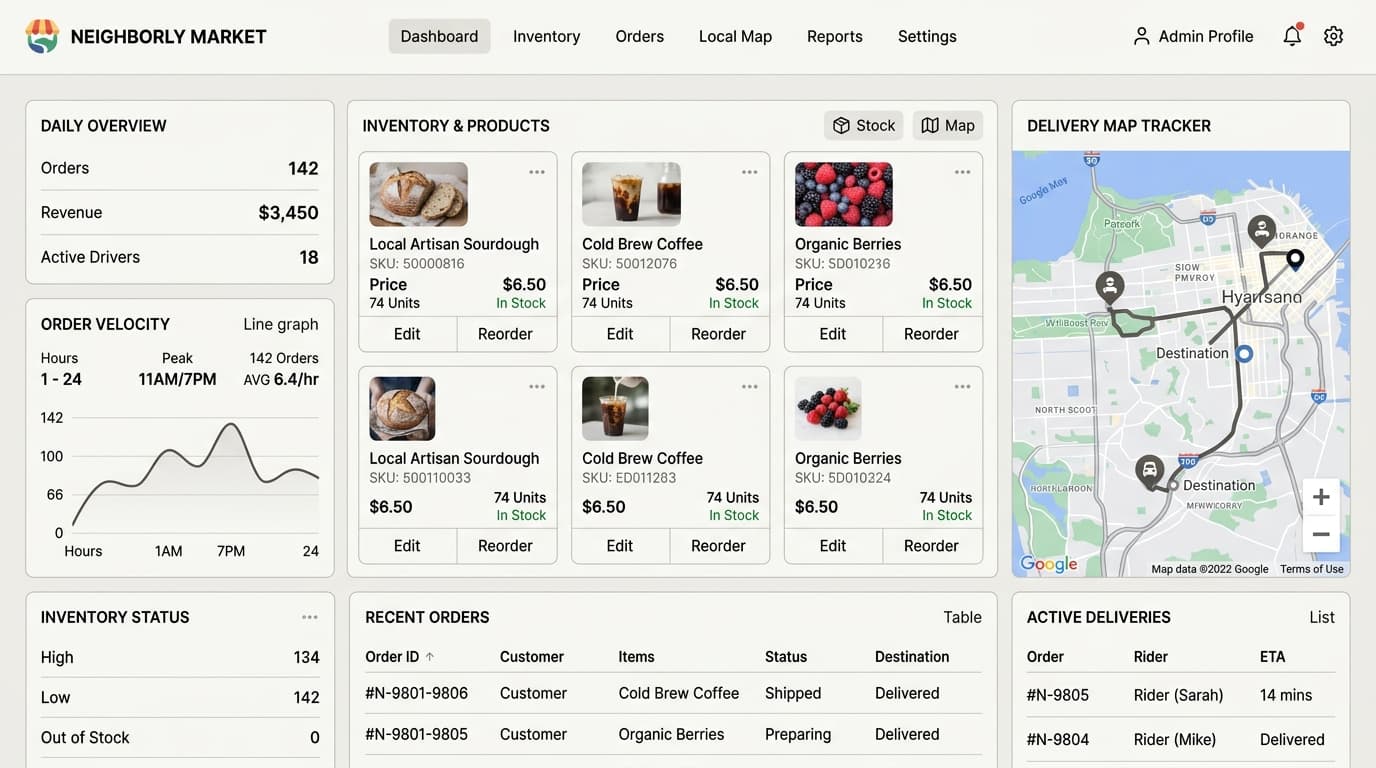Open the Settings tab in navigation
The width and height of the screenshot is (1376, 768).
click(927, 36)
